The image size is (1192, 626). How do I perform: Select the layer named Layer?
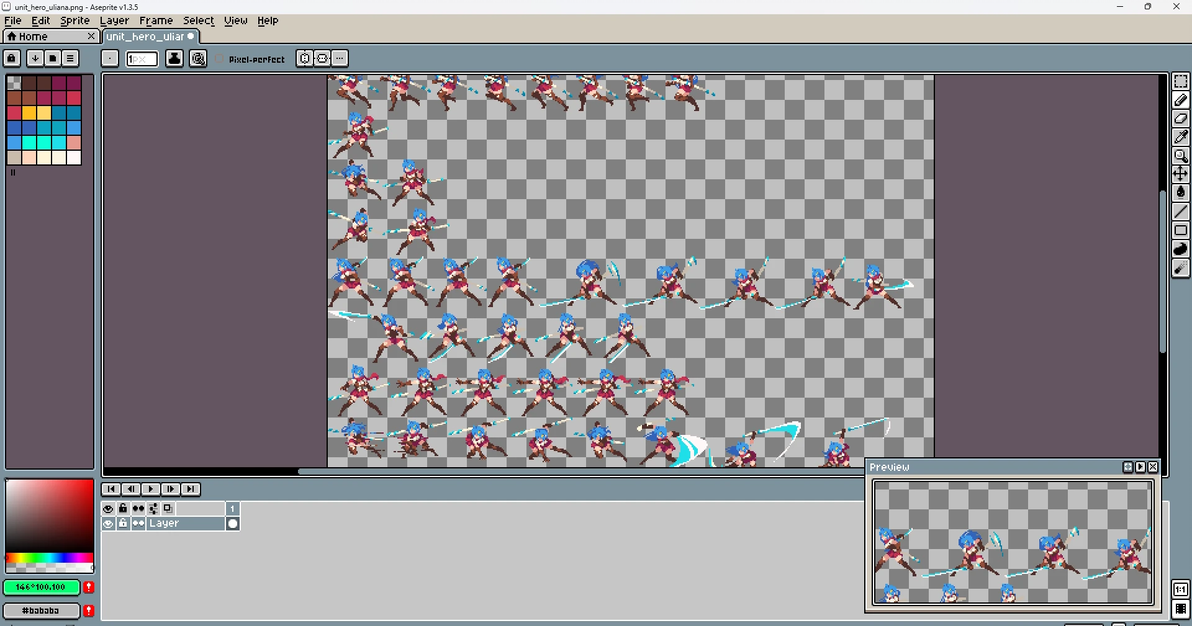[x=185, y=523]
